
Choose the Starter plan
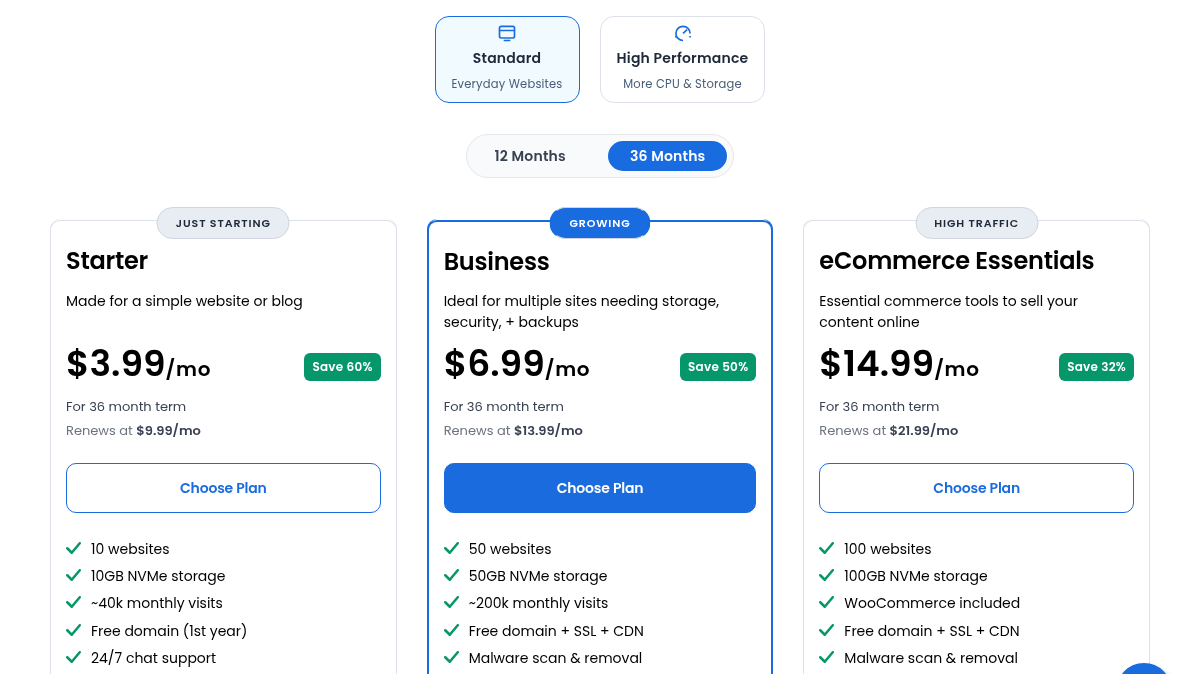(223, 488)
